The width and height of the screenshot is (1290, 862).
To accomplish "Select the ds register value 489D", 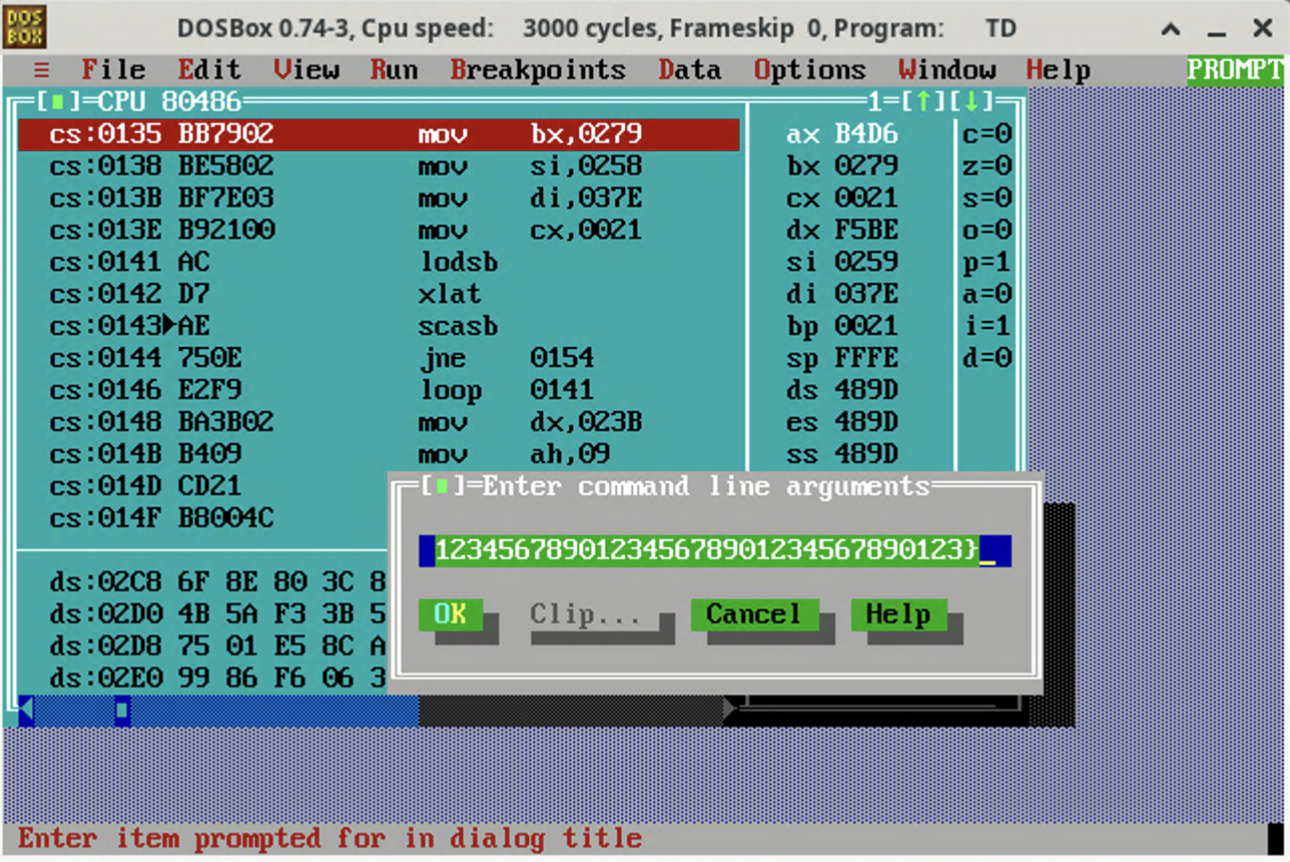I will [867, 390].
